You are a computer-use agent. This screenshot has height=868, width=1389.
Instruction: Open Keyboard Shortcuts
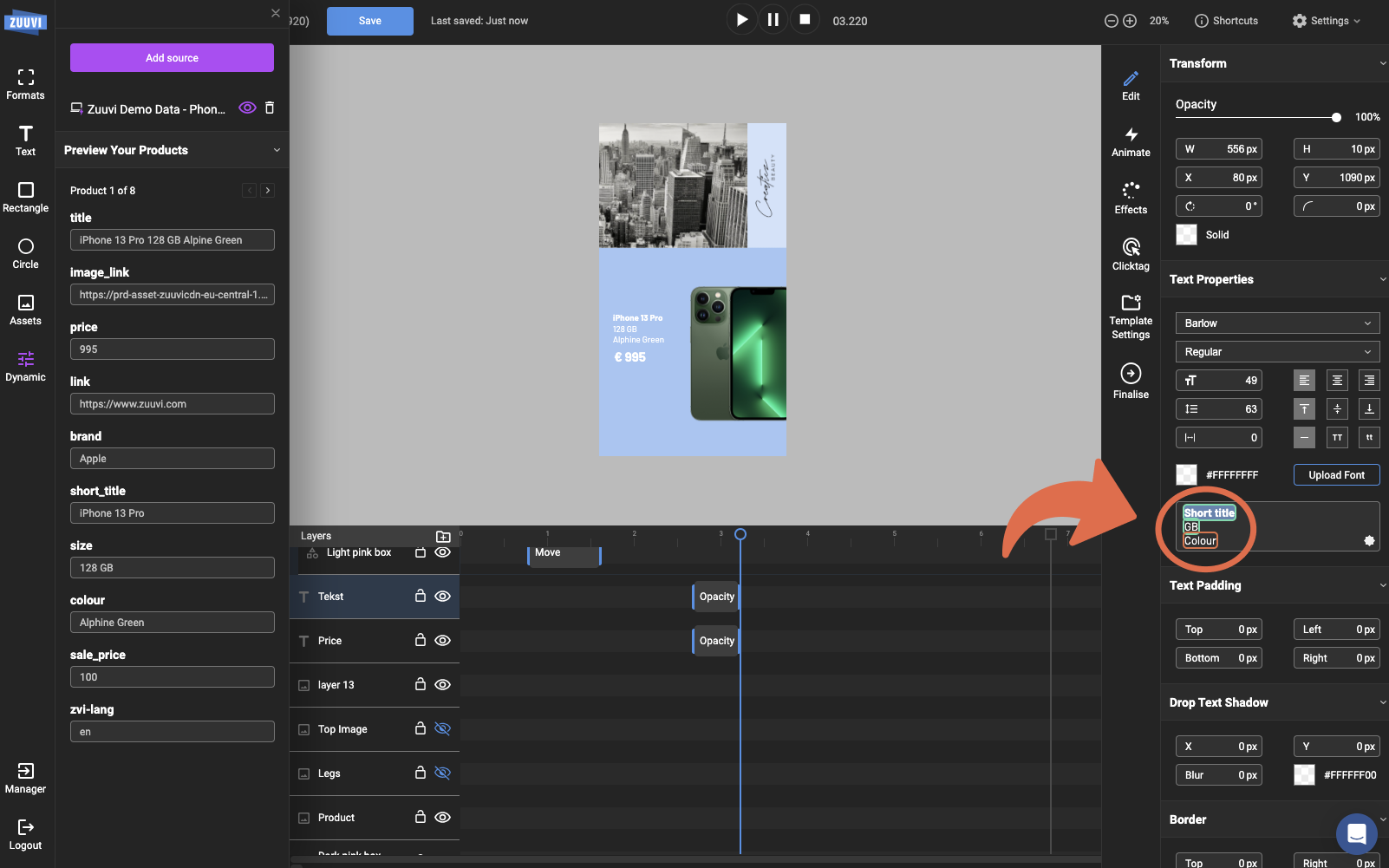click(x=1226, y=20)
